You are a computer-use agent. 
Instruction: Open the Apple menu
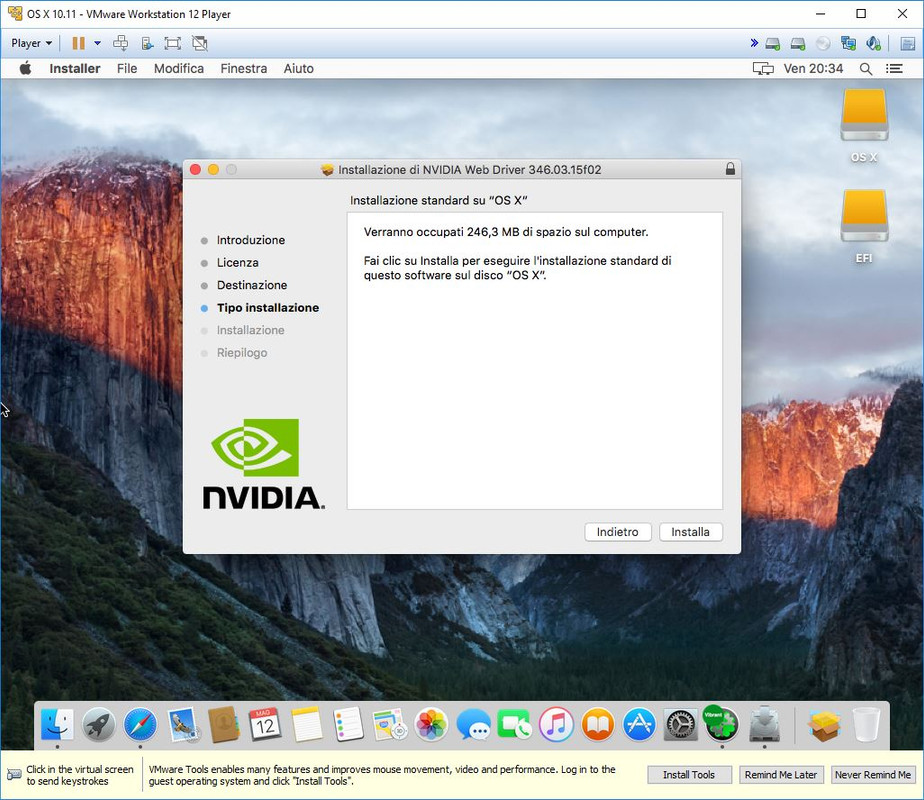click(25, 68)
